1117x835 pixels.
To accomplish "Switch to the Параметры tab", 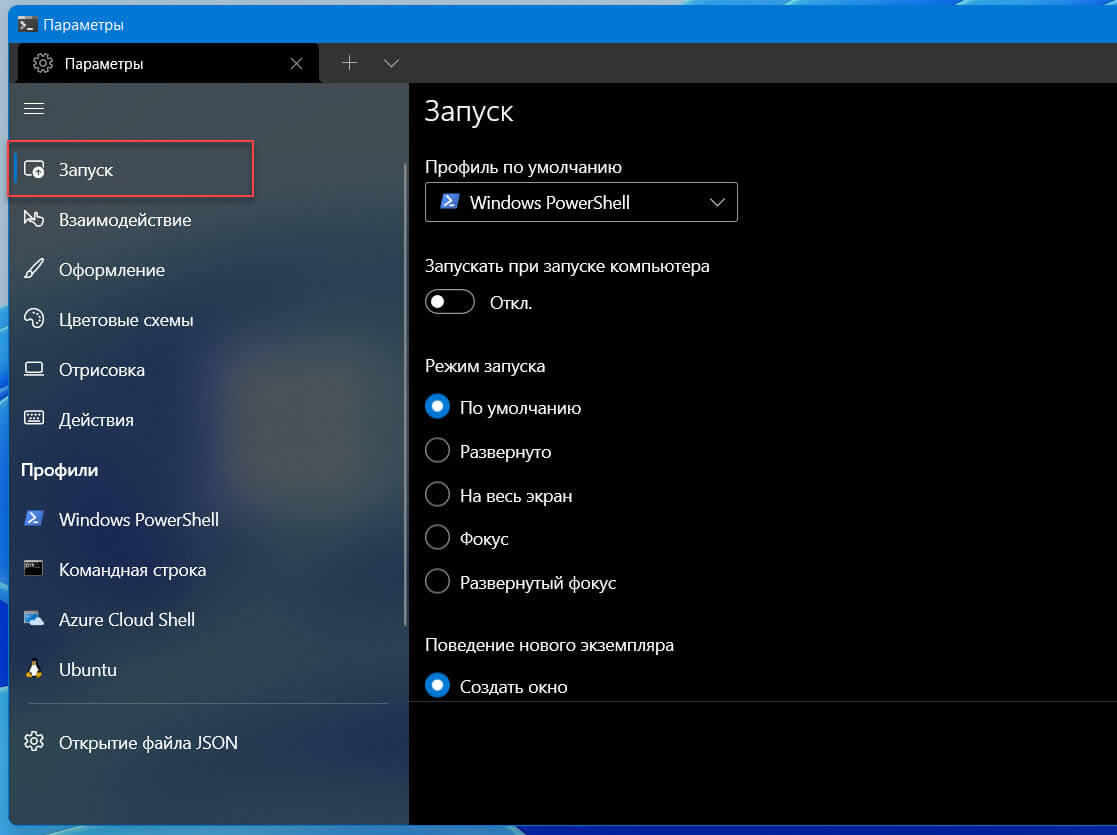I will click(169, 63).
